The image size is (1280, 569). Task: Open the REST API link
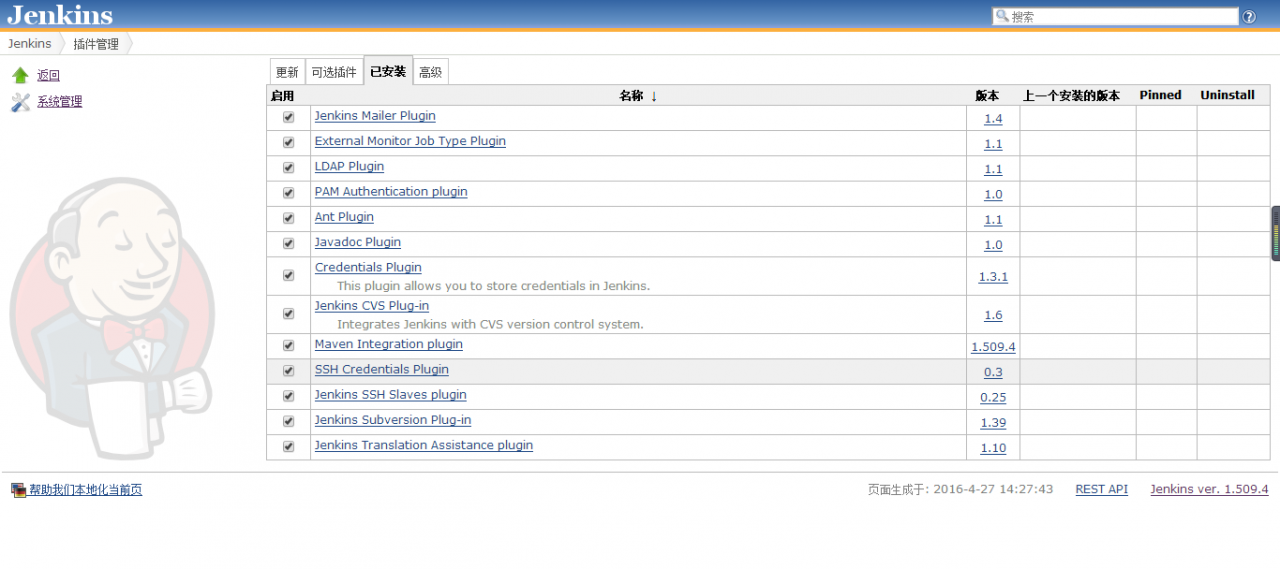pyautogui.click(x=1101, y=489)
